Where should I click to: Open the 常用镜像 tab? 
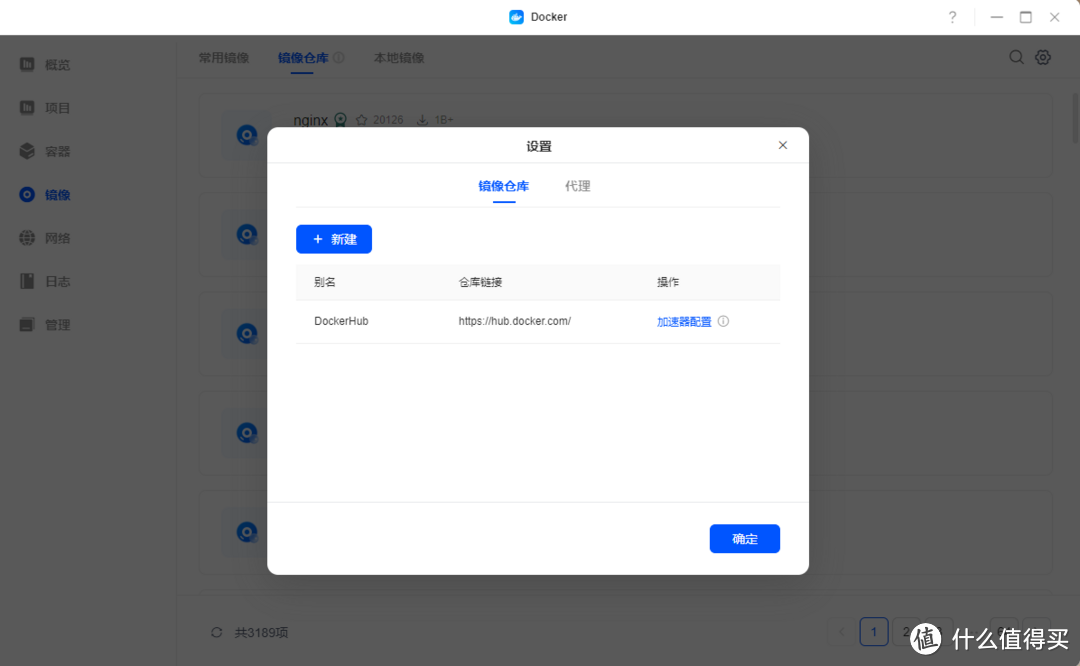(224, 58)
